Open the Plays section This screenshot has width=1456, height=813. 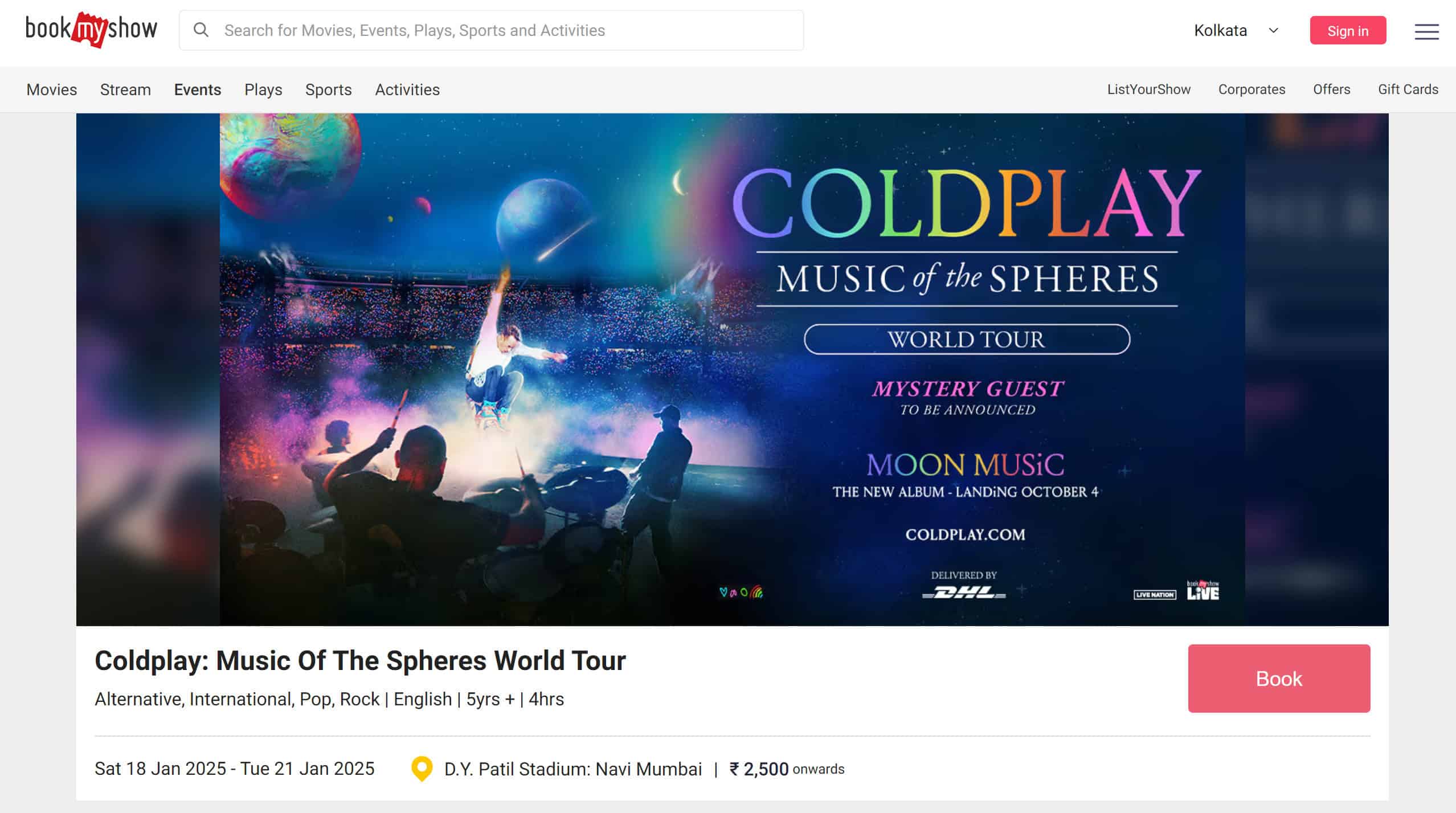263,89
